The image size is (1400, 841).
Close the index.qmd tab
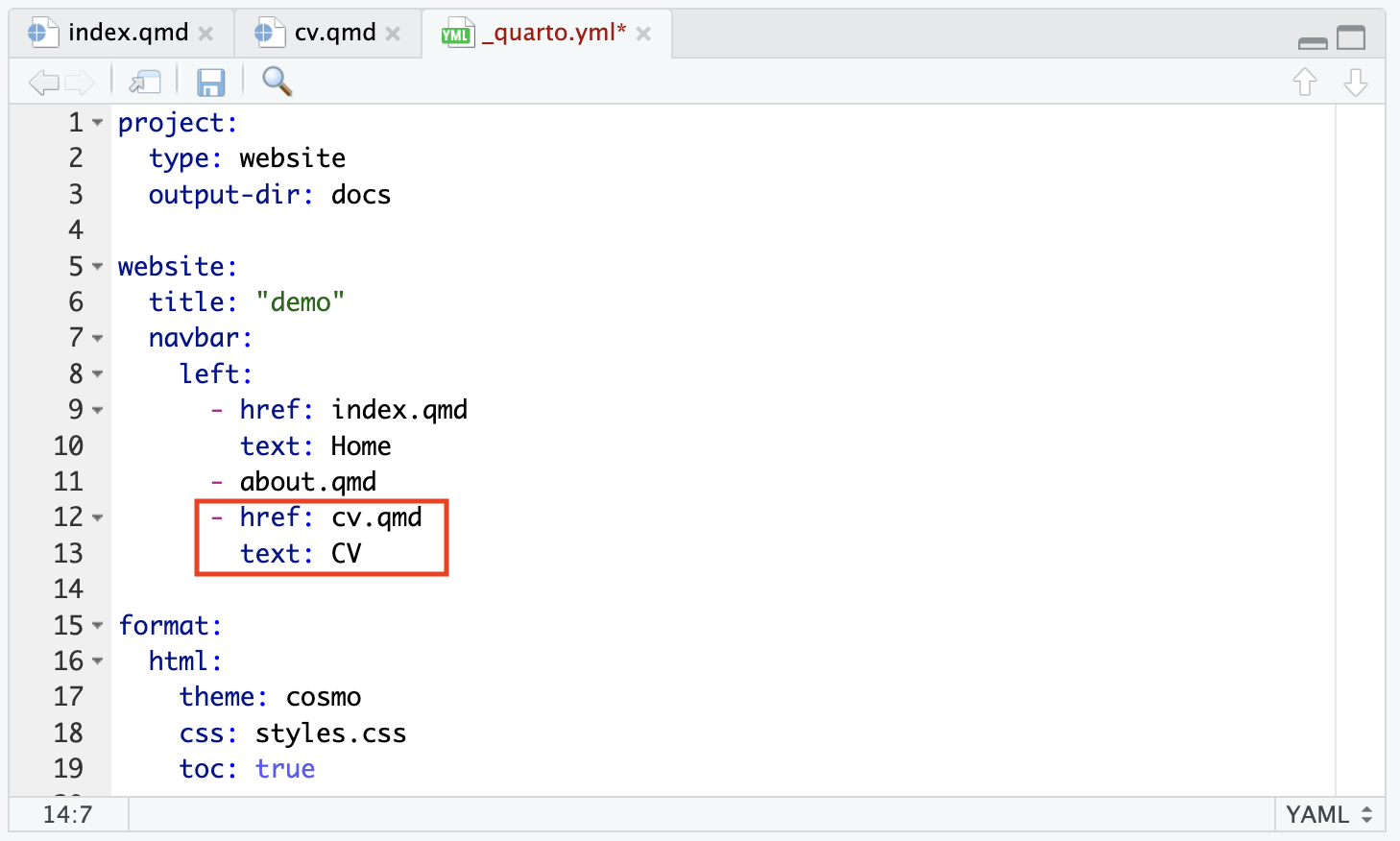click(x=205, y=34)
